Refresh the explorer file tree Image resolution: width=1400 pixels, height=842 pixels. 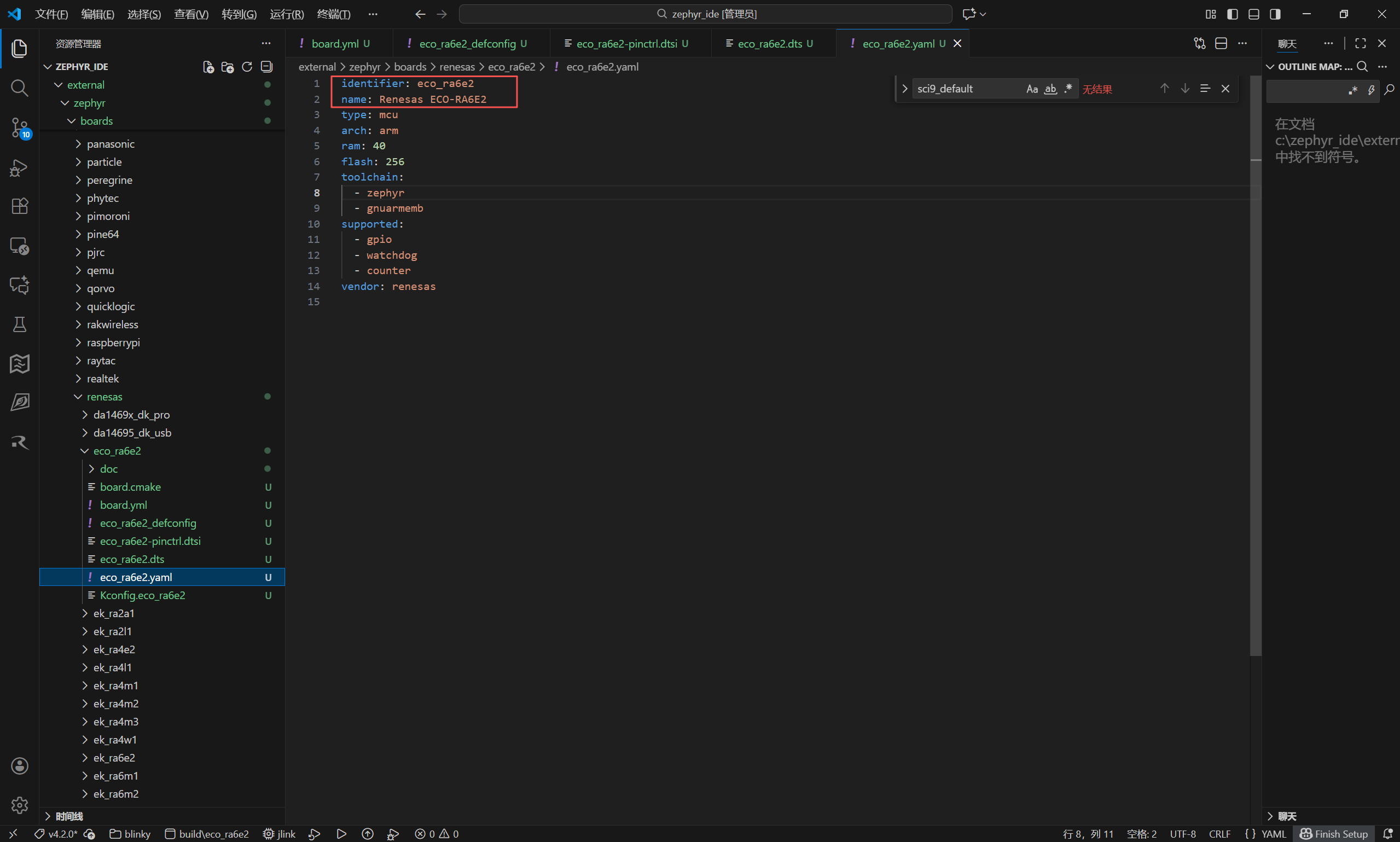[x=247, y=67]
